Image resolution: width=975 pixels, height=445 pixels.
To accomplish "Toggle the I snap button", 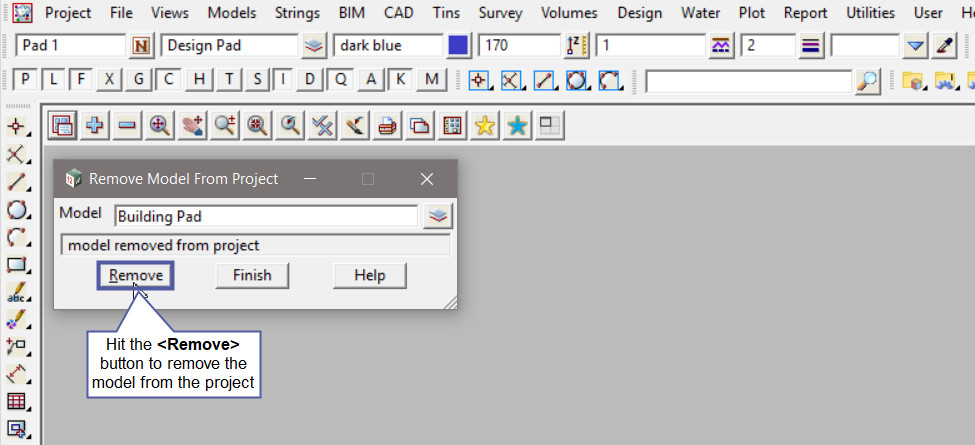I will click(x=283, y=79).
